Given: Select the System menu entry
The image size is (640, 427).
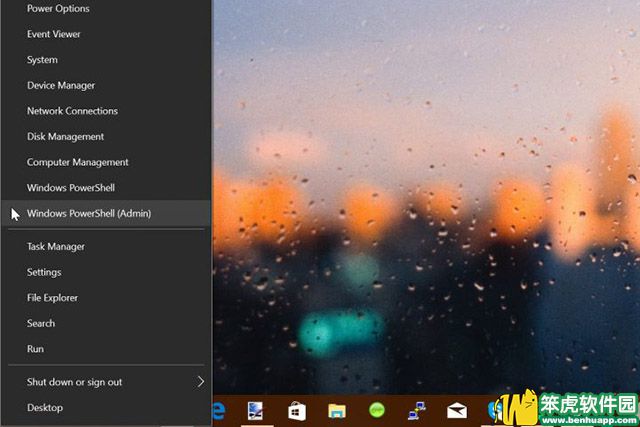Looking at the screenshot, I should [106, 60].
